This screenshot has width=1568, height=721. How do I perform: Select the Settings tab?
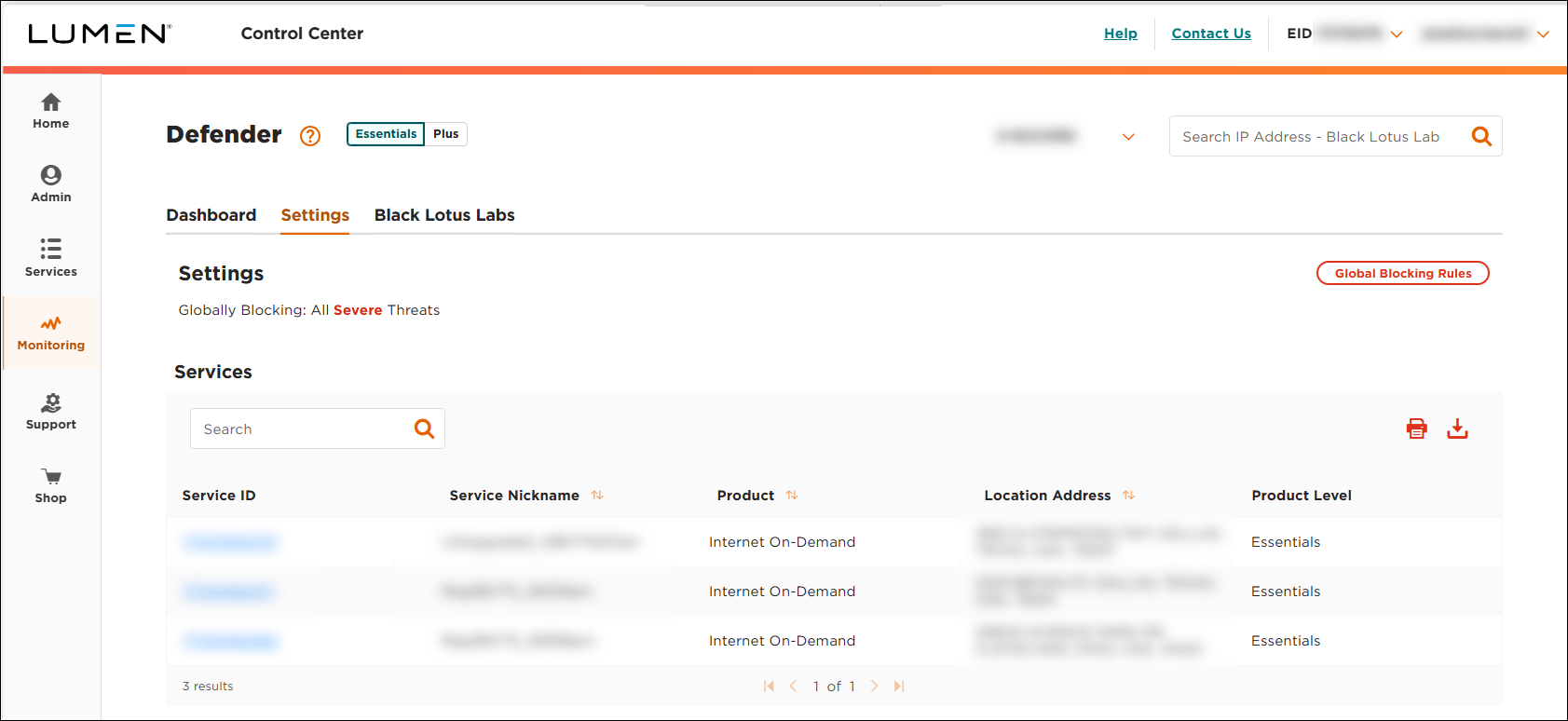click(315, 215)
